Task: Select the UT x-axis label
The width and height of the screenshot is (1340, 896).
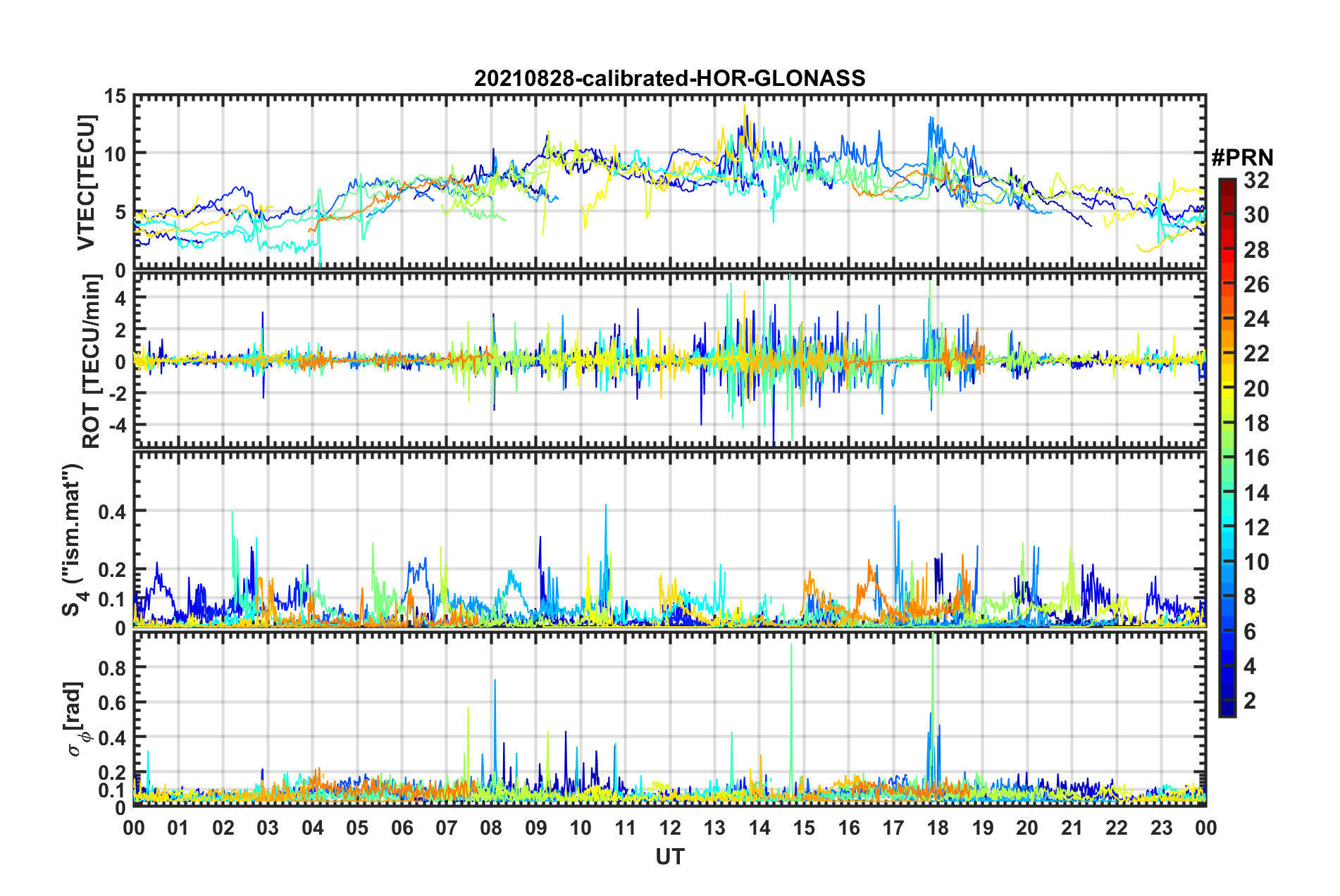Action: click(670, 857)
